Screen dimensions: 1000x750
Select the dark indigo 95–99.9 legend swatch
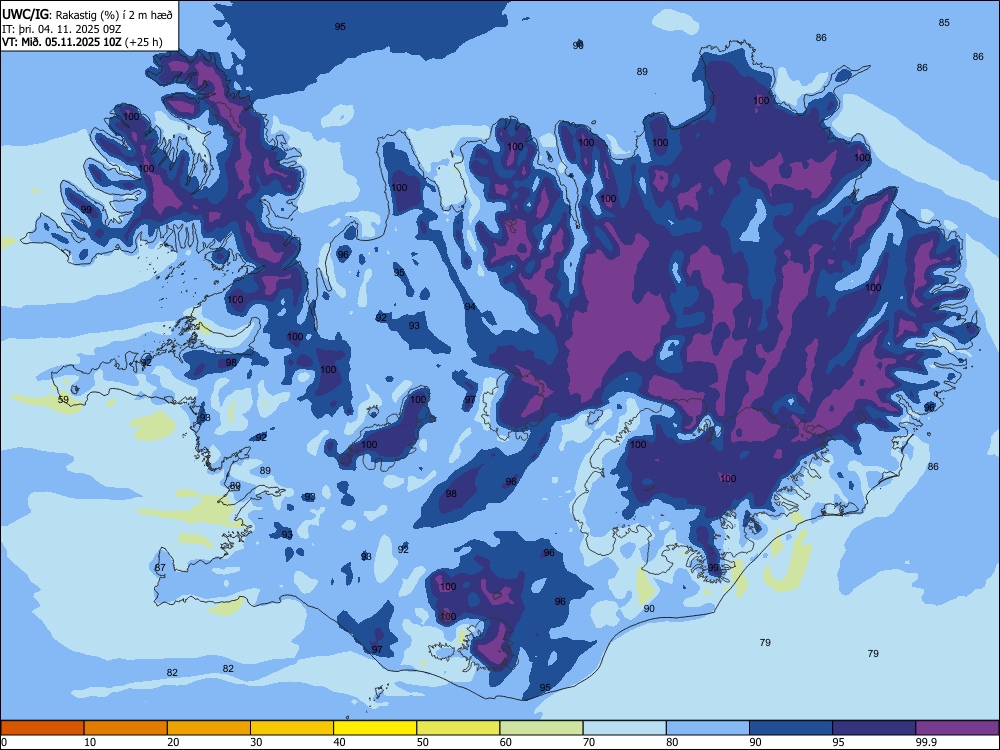(x=874, y=728)
